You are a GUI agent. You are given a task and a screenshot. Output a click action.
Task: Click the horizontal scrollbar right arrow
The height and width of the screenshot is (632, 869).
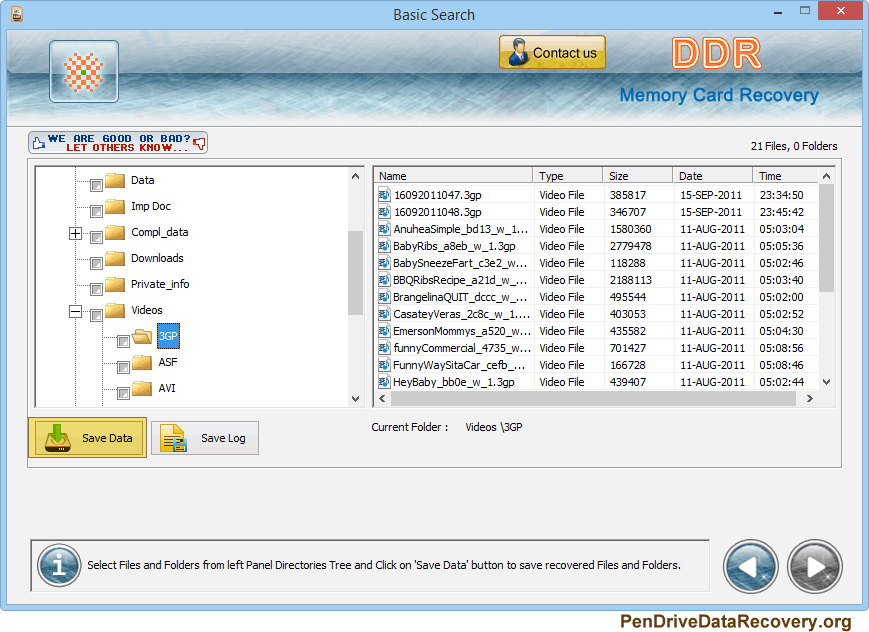(810, 399)
